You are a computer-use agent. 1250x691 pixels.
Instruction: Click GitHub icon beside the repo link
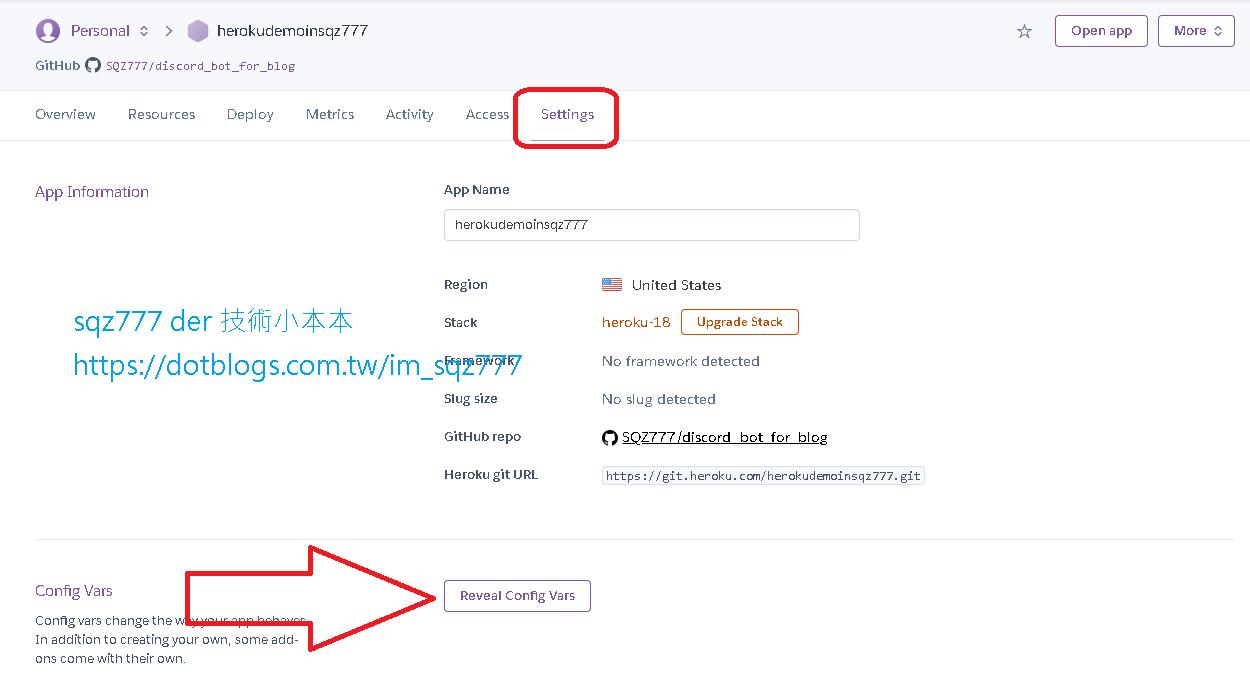pos(610,437)
